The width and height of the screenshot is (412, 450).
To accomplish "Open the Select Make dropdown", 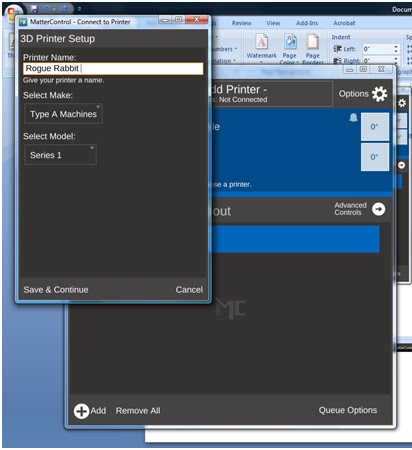I will tap(63, 114).
